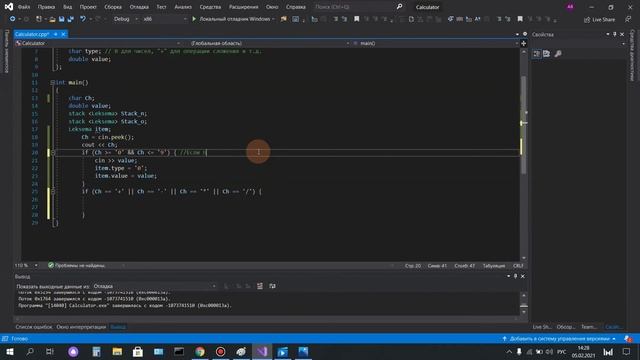Toggle the second bookmark icon in the toolbar

click(x=520, y=19)
